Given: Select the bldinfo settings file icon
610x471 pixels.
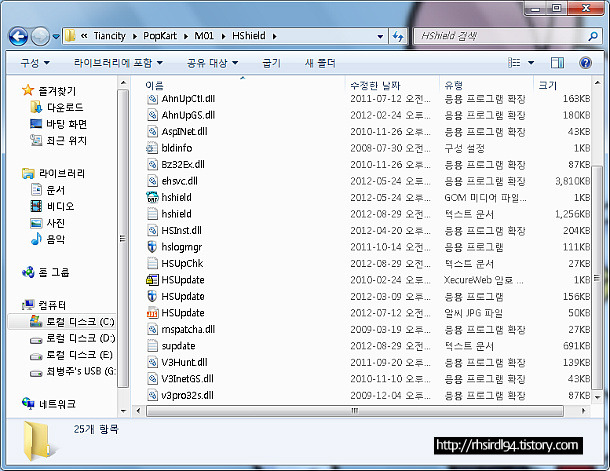Looking at the screenshot, I should pyautogui.click(x=152, y=148).
